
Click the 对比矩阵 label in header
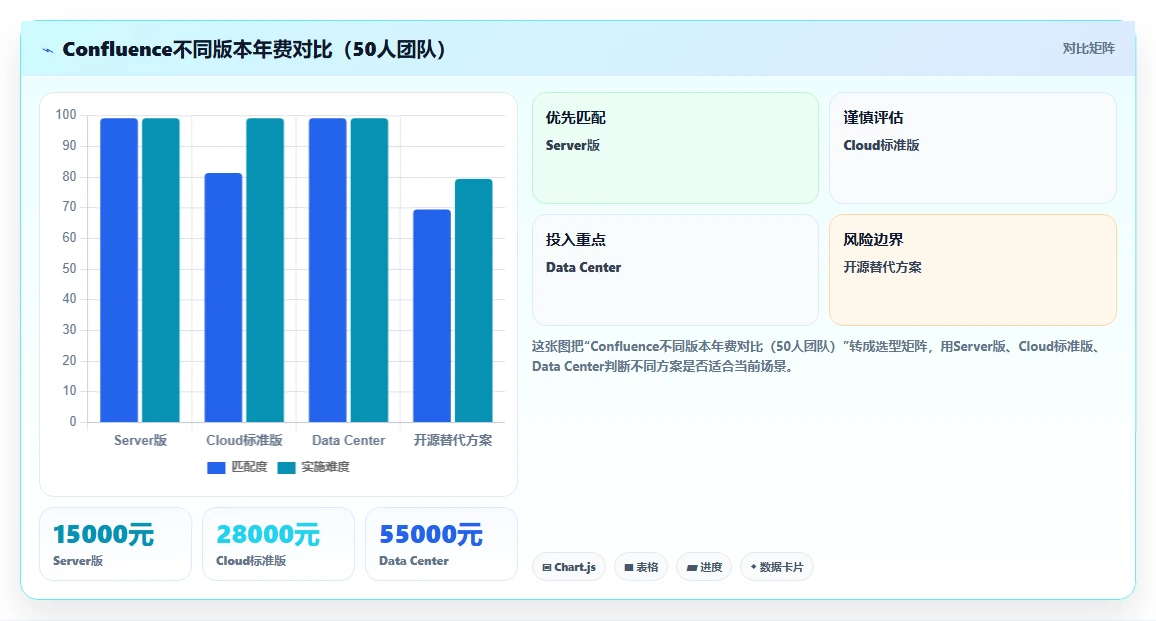coord(1088,49)
